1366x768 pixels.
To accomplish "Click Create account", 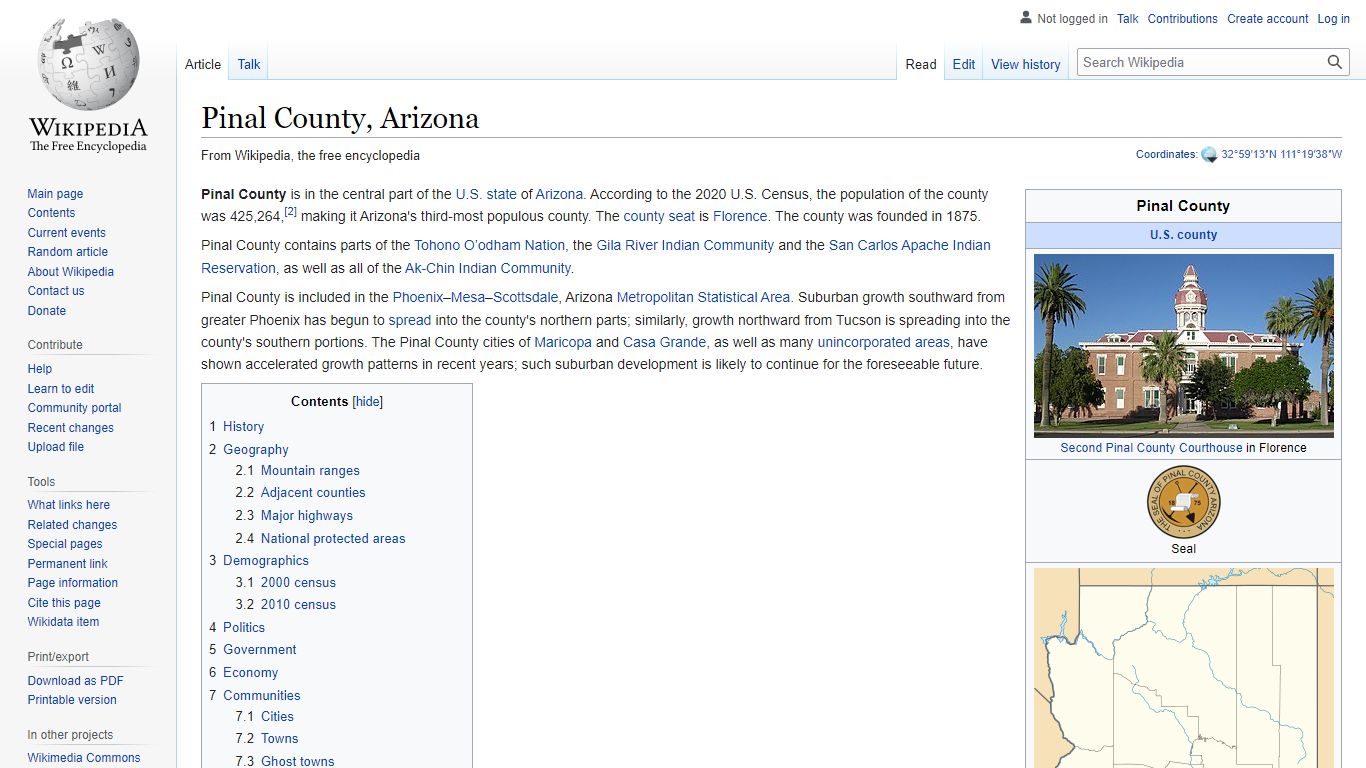I will (1267, 18).
